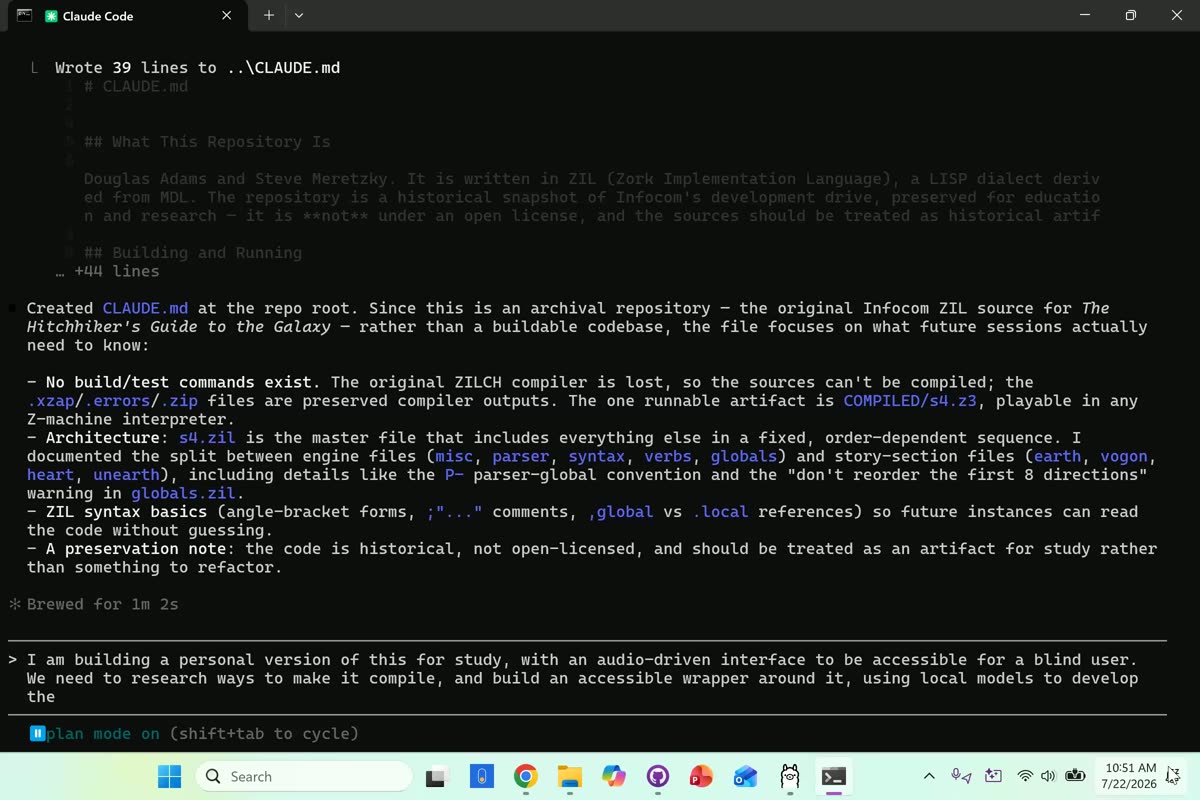The image size is (1200, 800).
Task: Open the Windows Start menu
Action: click(170, 776)
